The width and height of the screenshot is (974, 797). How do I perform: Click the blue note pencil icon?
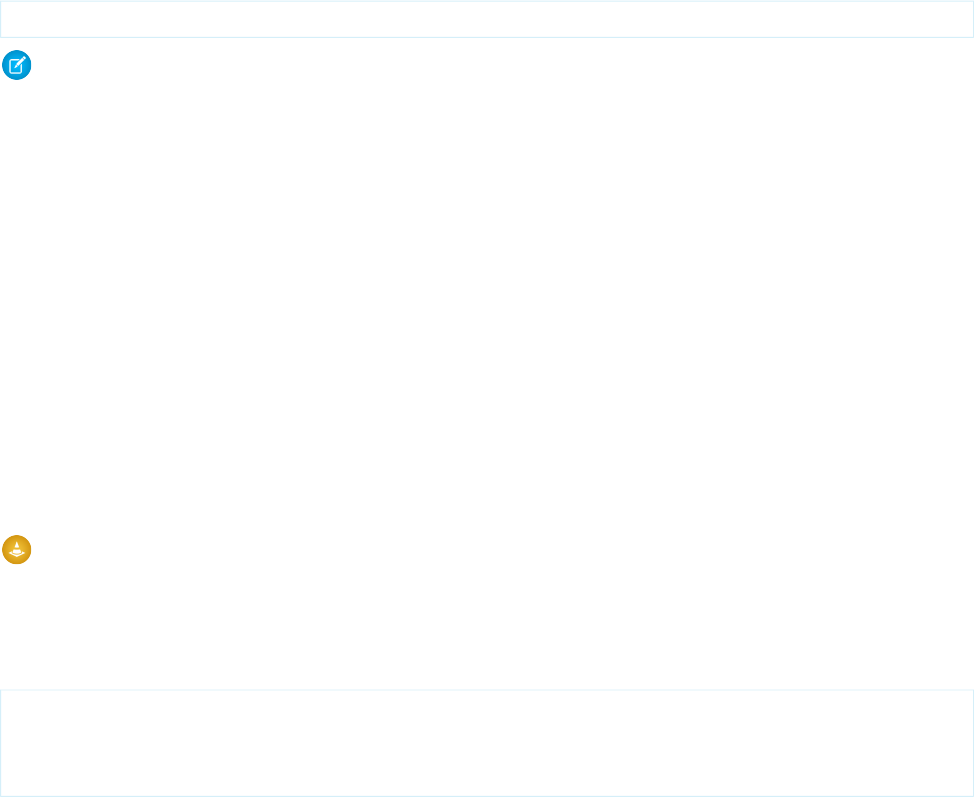click(17, 65)
